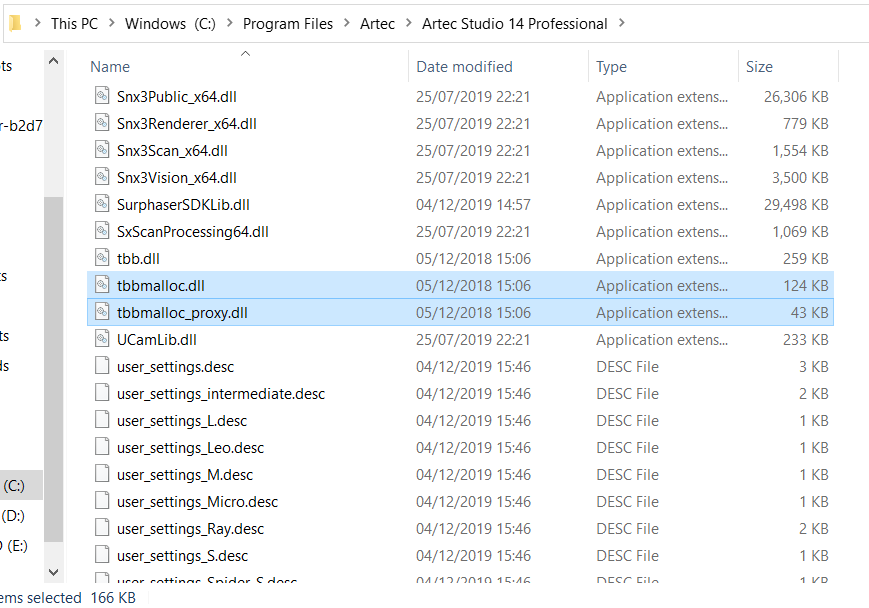Select the user_settings_M.desc file name

coord(185,475)
